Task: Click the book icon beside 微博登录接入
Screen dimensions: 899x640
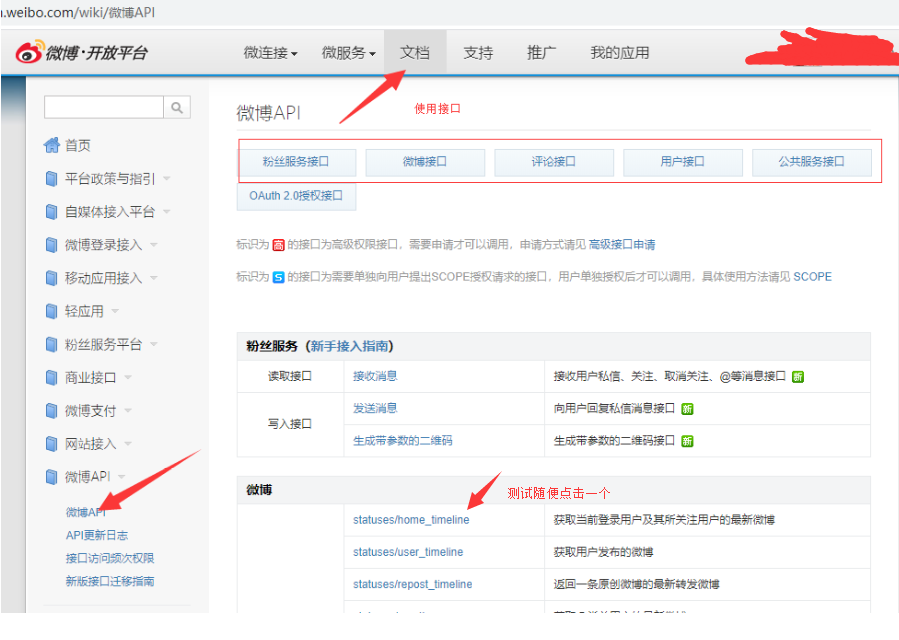Action: click(52, 245)
